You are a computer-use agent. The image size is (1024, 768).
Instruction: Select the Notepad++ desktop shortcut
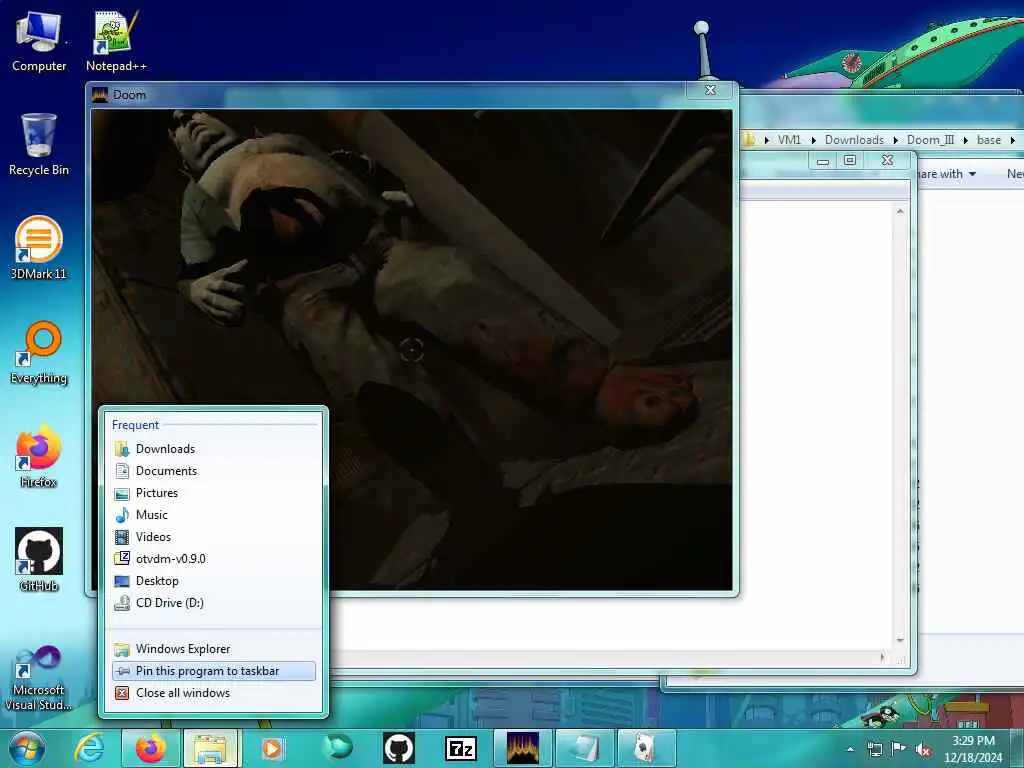coord(116,42)
